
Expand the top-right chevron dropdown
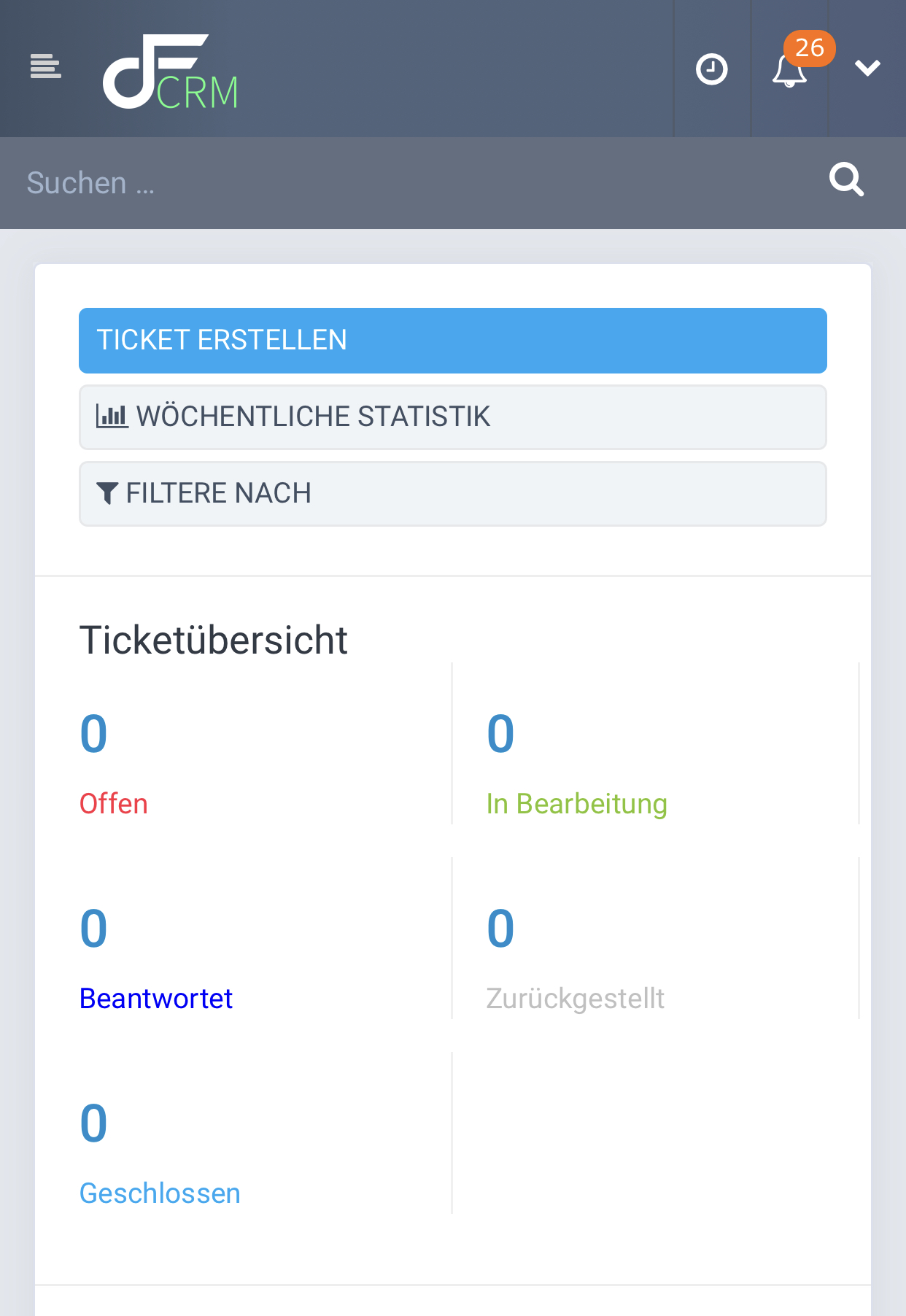coord(867,68)
